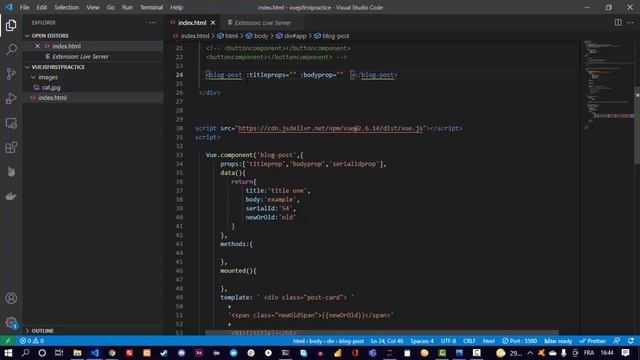Click the Docker whale icon in activity bar
640x360 pixels.
pos(11,196)
